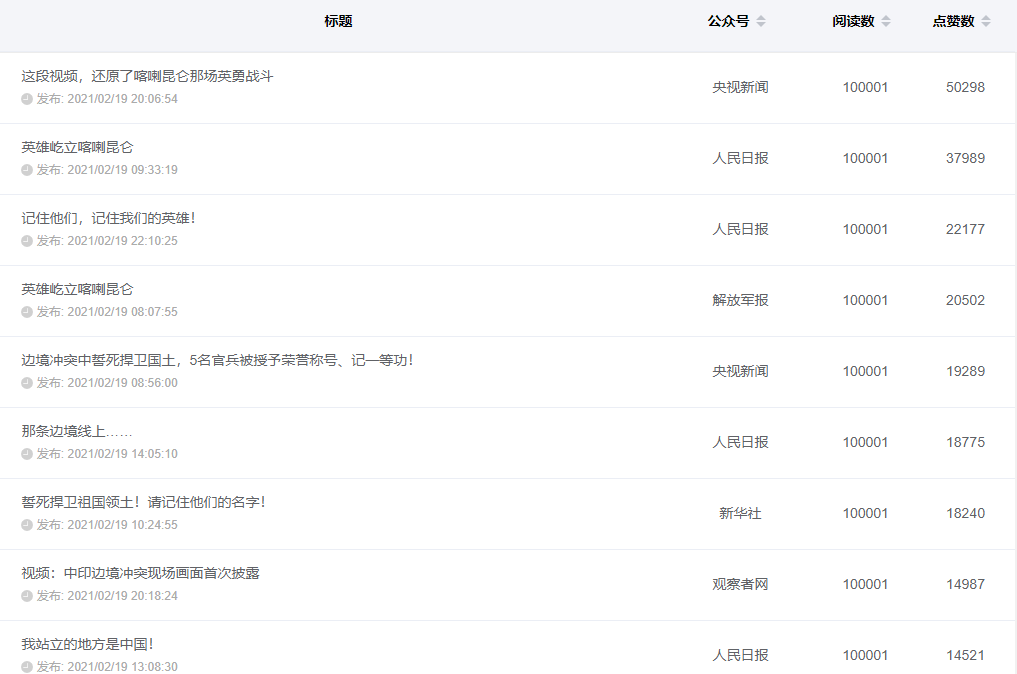Click 观察者网 account name

click(740, 584)
